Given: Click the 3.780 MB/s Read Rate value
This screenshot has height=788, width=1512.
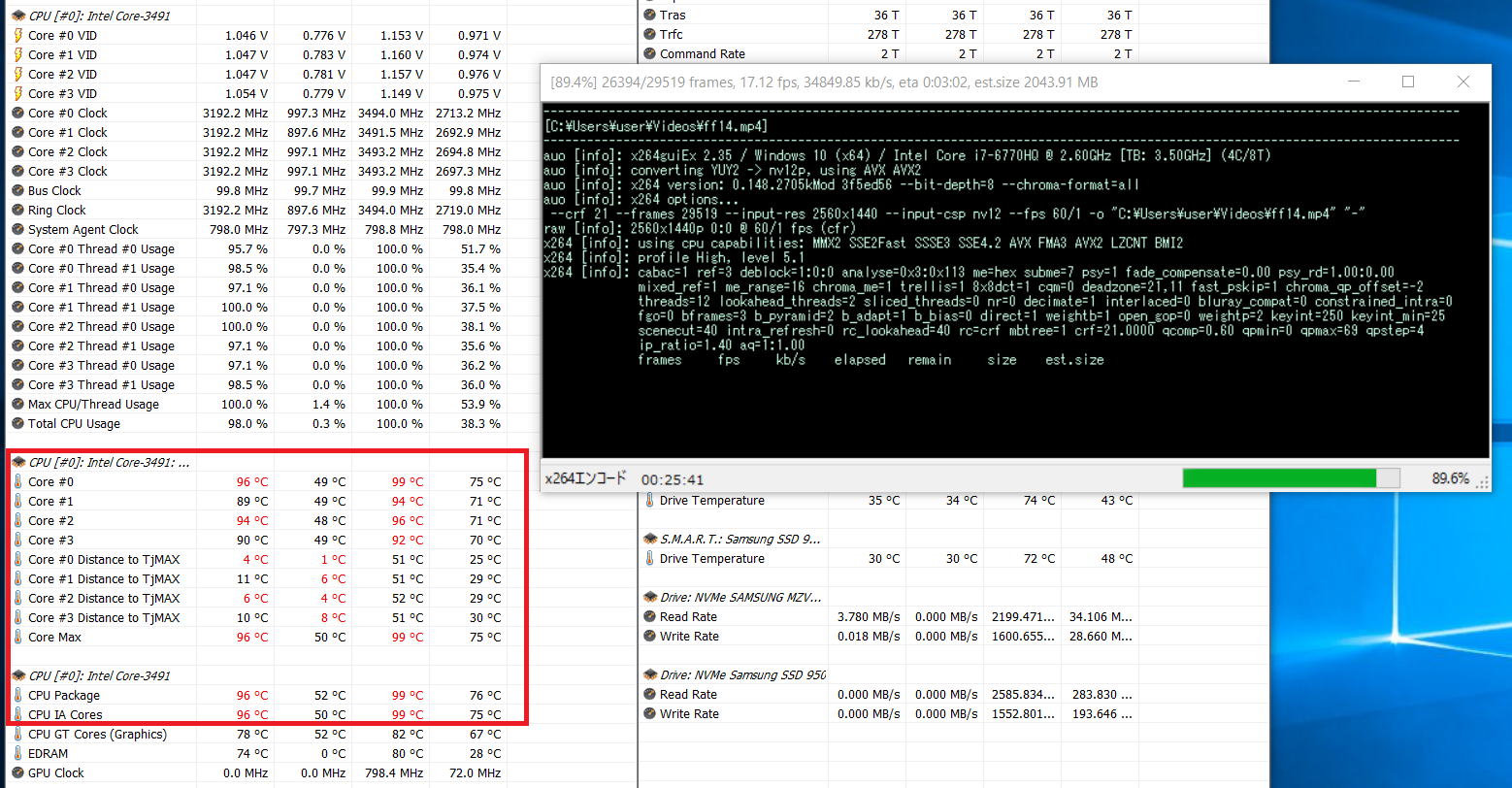Looking at the screenshot, I should tap(869, 616).
